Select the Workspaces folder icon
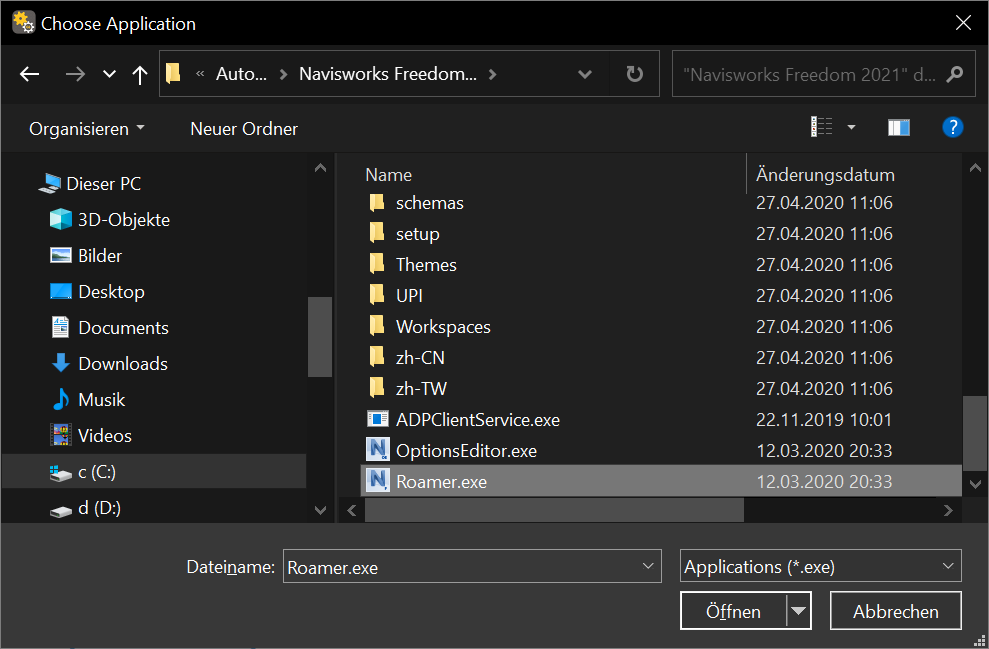This screenshot has height=649, width=989. (x=377, y=326)
